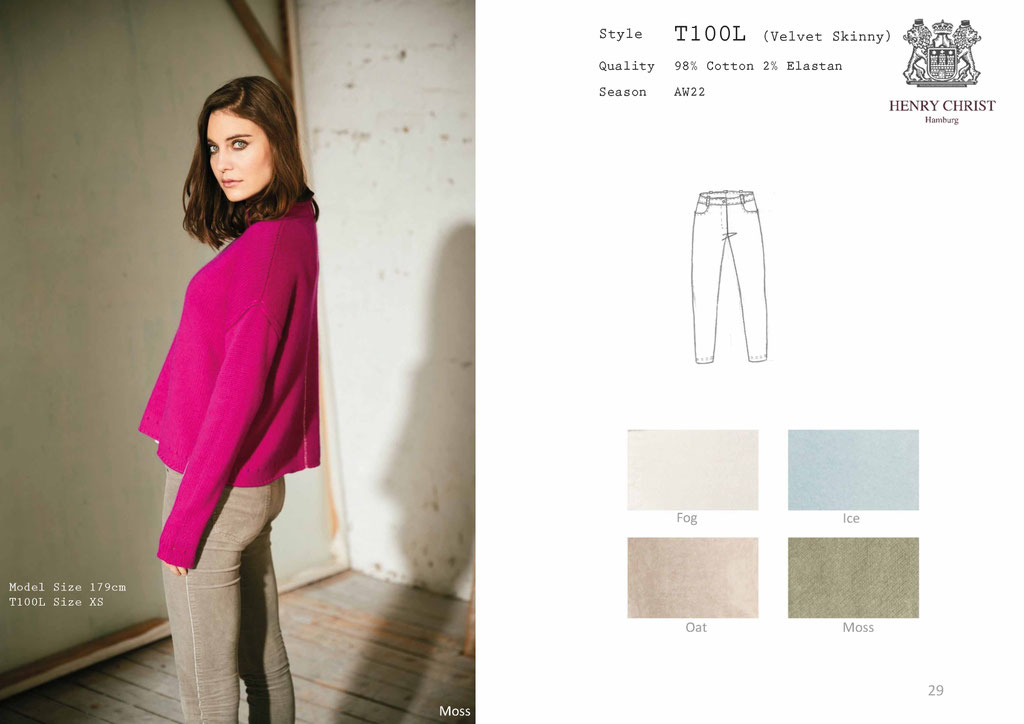This screenshot has width=1024, height=724.
Task: Select the Oat beige color swatch
Action: coord(693,578)
